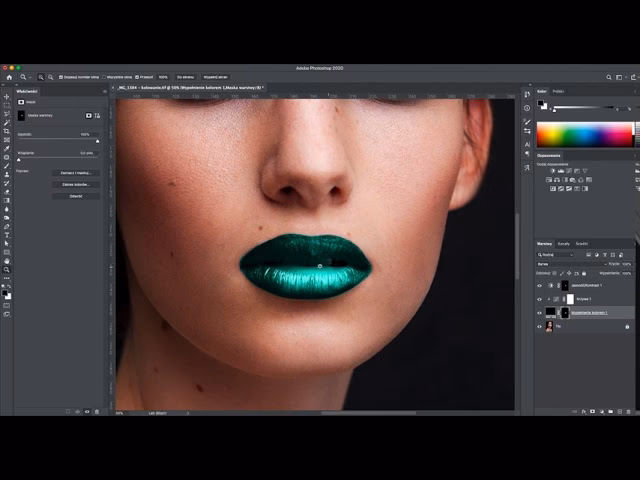Click the delete layer trash icon

click(629, 410)
